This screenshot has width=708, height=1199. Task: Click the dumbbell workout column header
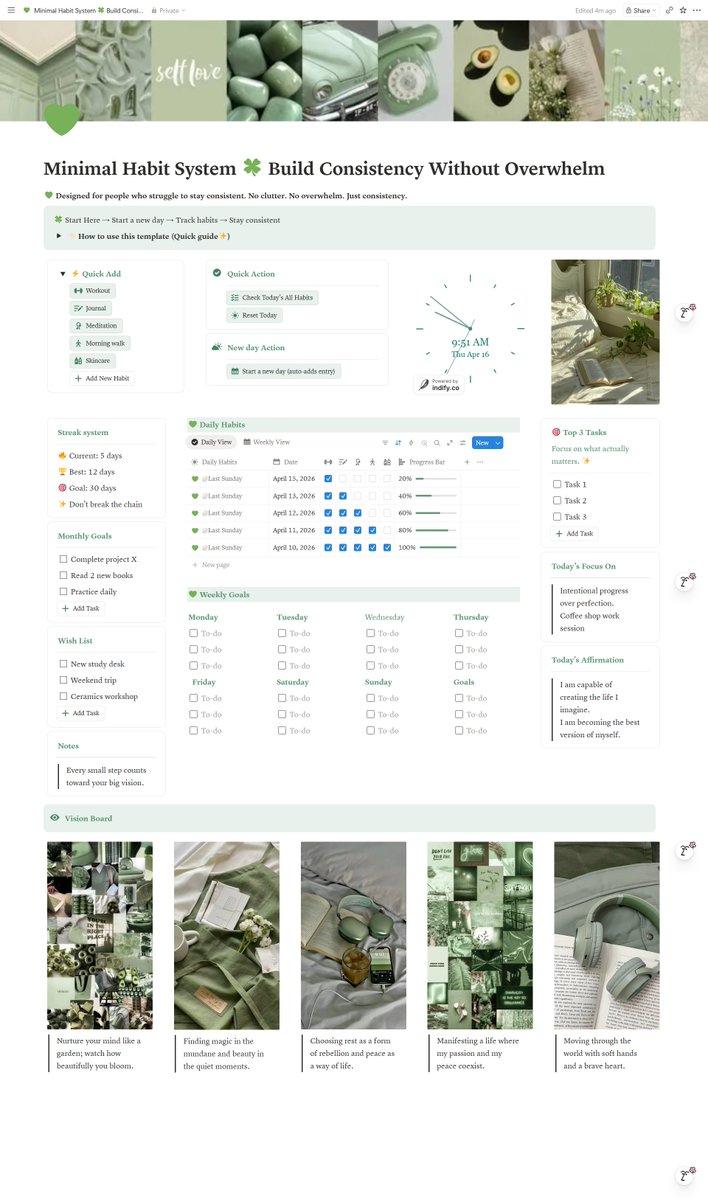click(x=328, y=462)
